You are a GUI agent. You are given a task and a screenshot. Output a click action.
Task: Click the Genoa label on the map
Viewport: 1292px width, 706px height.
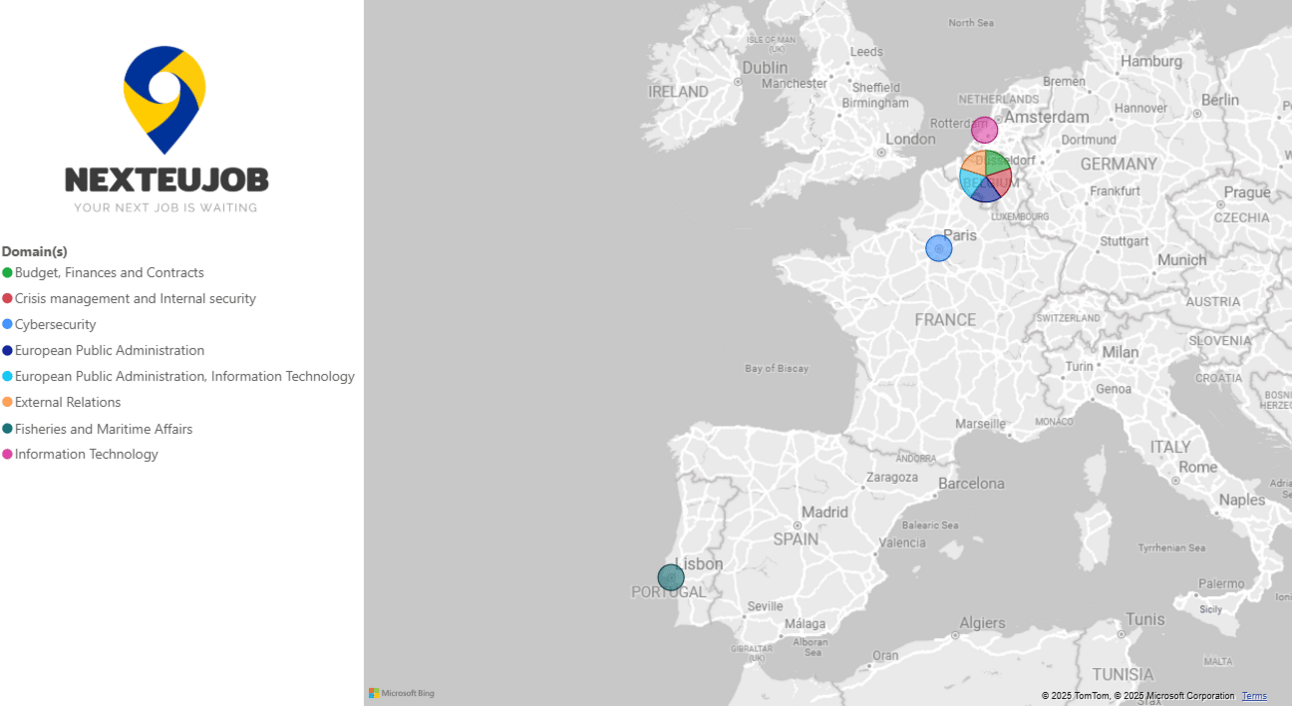1113,389
